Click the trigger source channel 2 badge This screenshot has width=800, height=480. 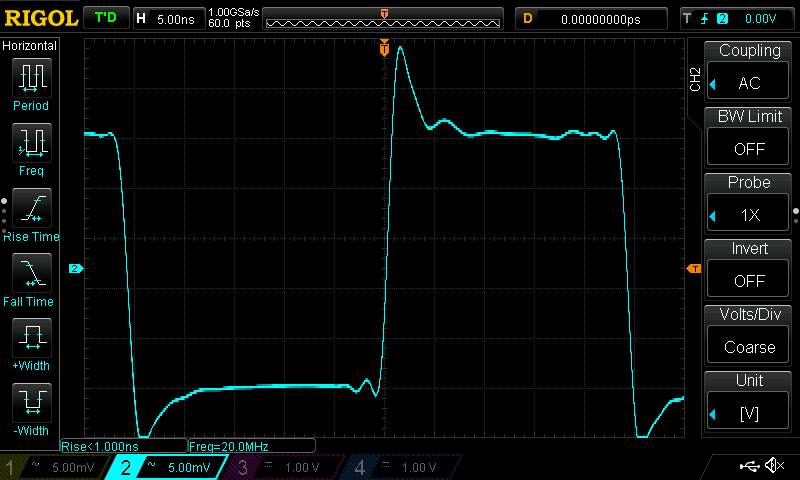[x=722, y=19]
